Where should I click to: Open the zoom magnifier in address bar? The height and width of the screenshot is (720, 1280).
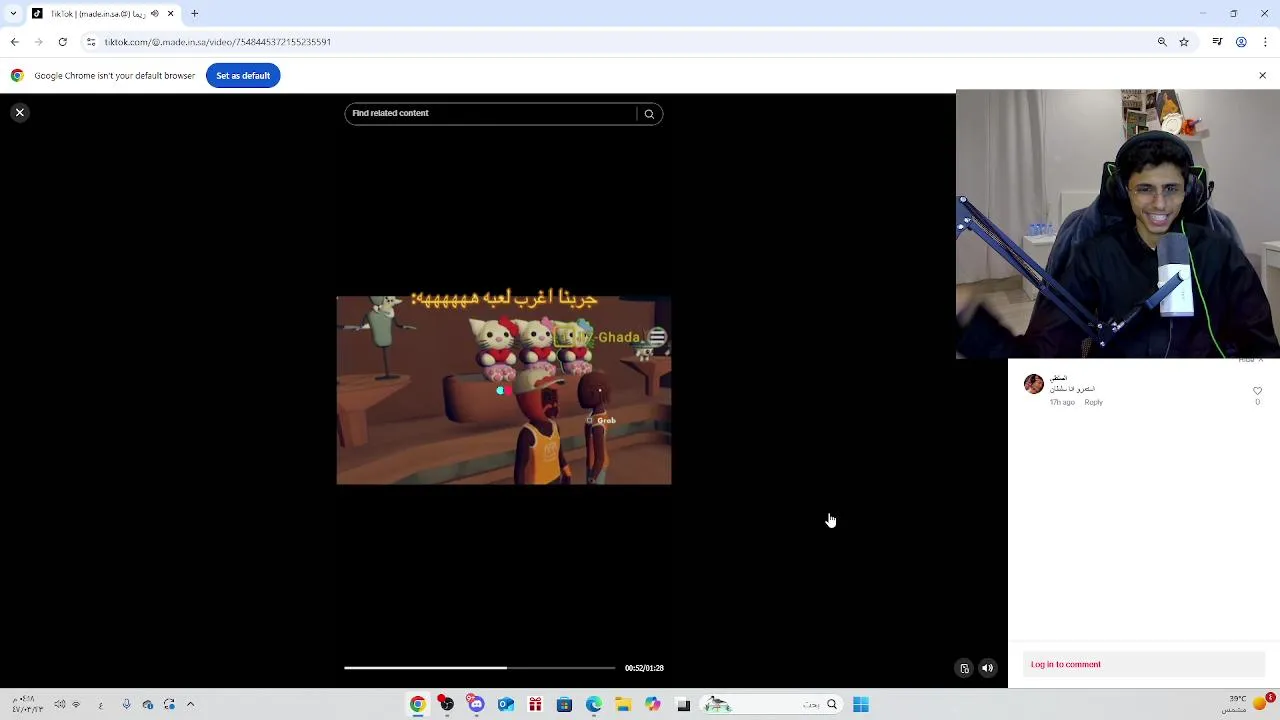[1162, 42]
